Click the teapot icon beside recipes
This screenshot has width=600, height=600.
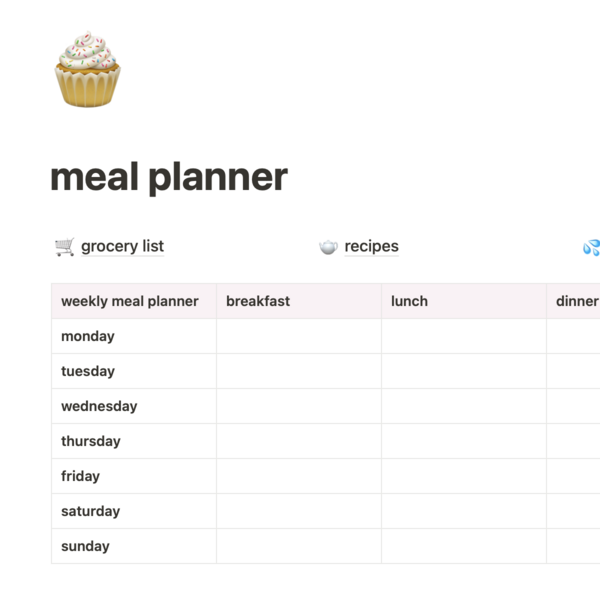(328, 247)
